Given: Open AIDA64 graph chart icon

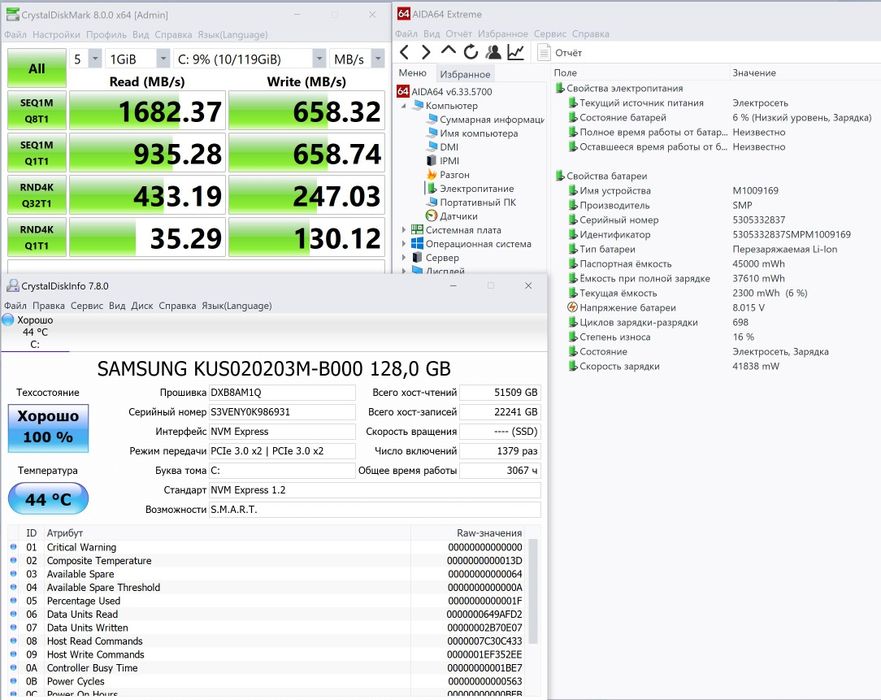Looking at the screenshot, I should [x=516, y=52].
